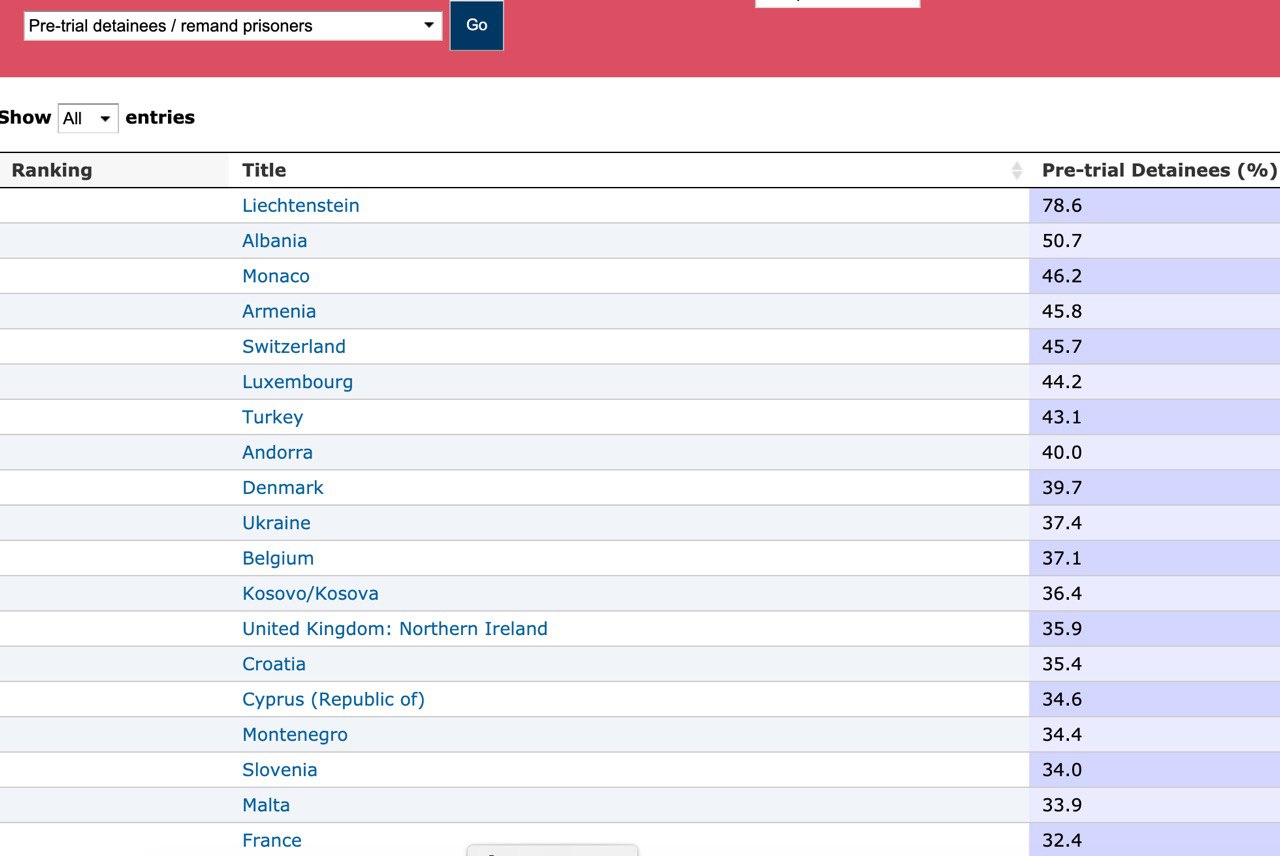Open the Luxembourg country link
This screenshot has width=1280, height=856.
tap(297, 382)
